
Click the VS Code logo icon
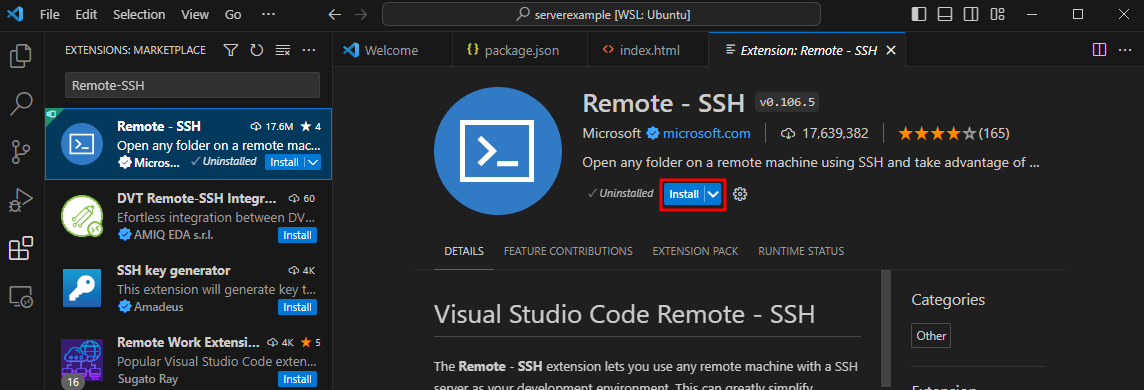click(x=14, y=14)
